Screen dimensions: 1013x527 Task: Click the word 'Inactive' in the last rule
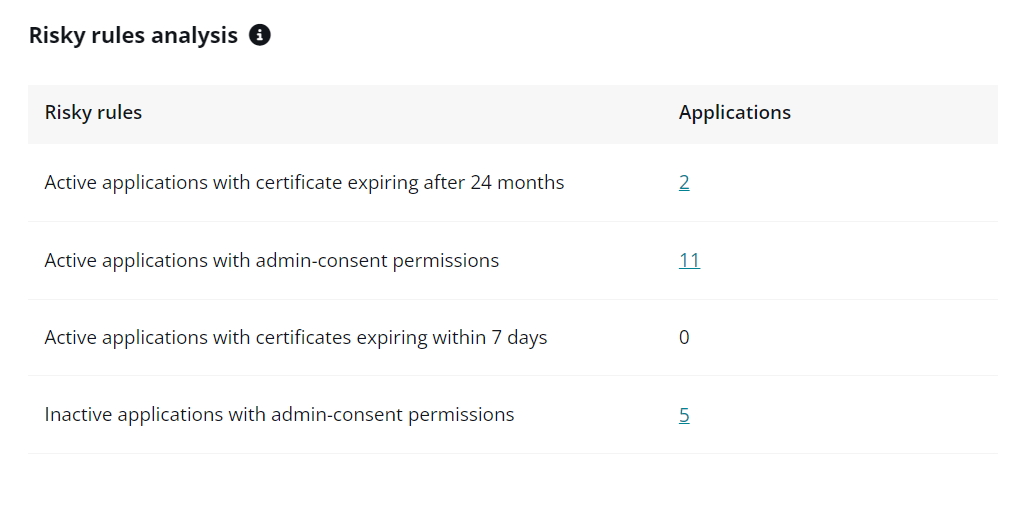pyautogui.click(x=79, y=415)
